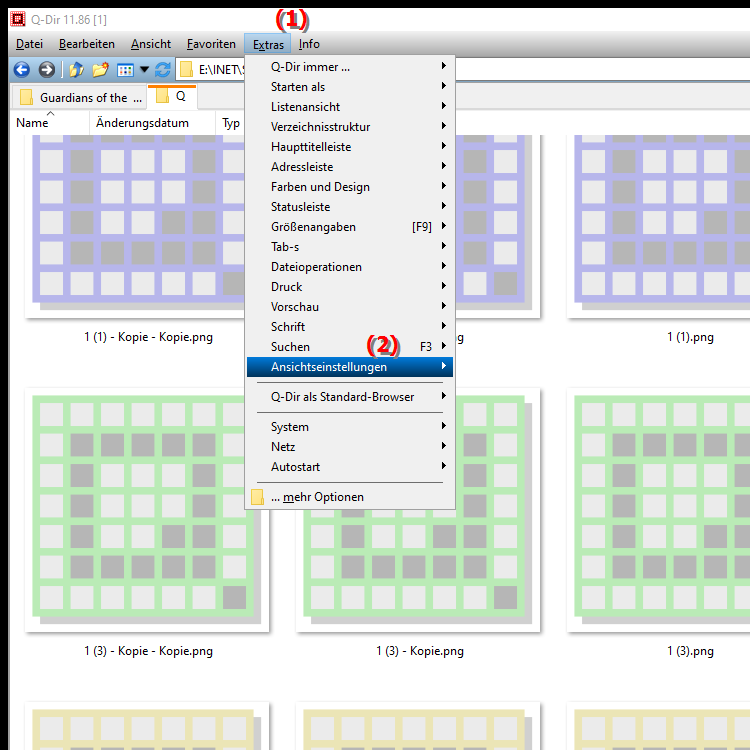Click the refresh arrows icon

[x=163, y=70]
